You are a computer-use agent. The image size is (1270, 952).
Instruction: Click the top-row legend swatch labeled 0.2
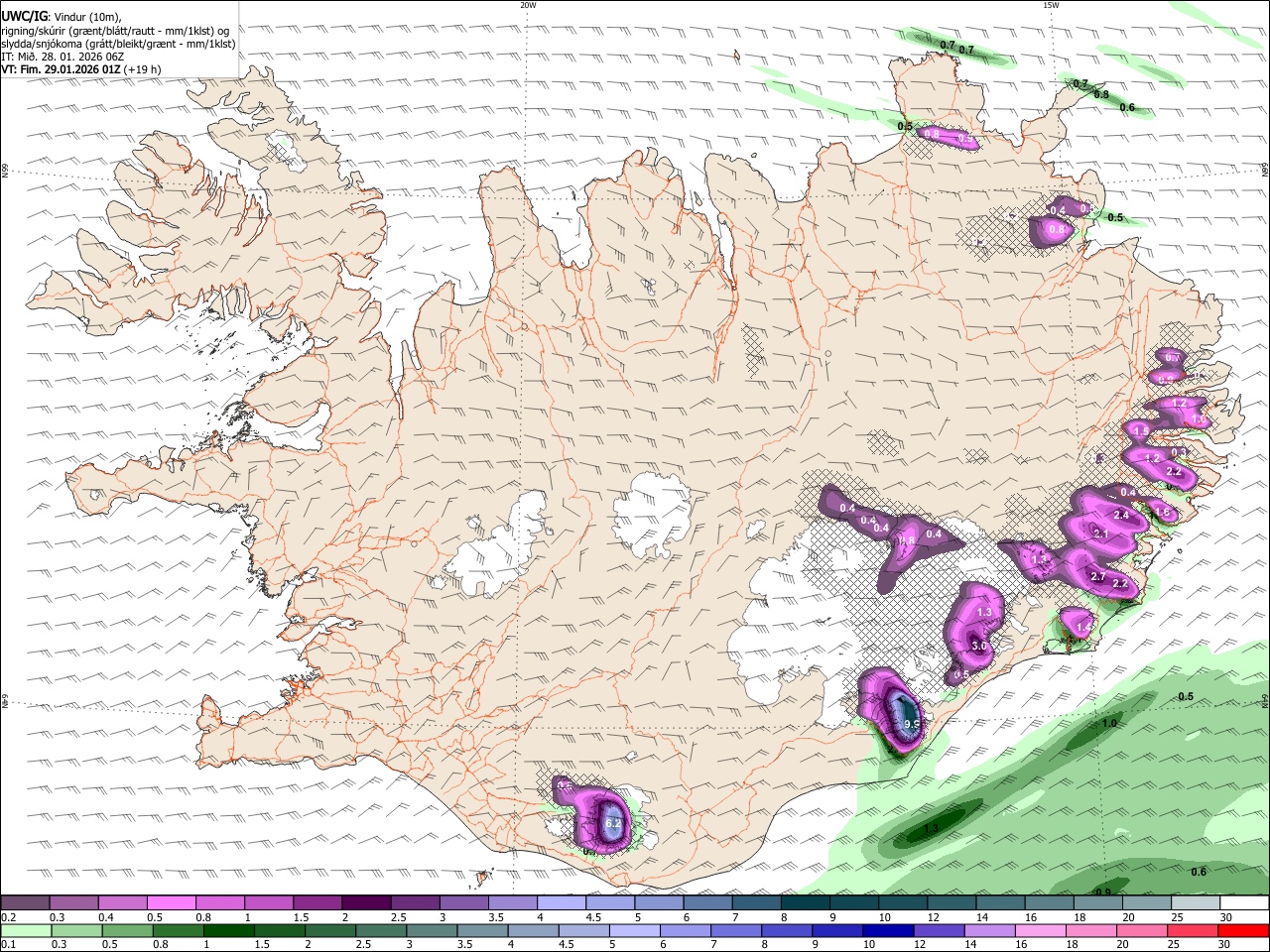(x=25, y=903)
